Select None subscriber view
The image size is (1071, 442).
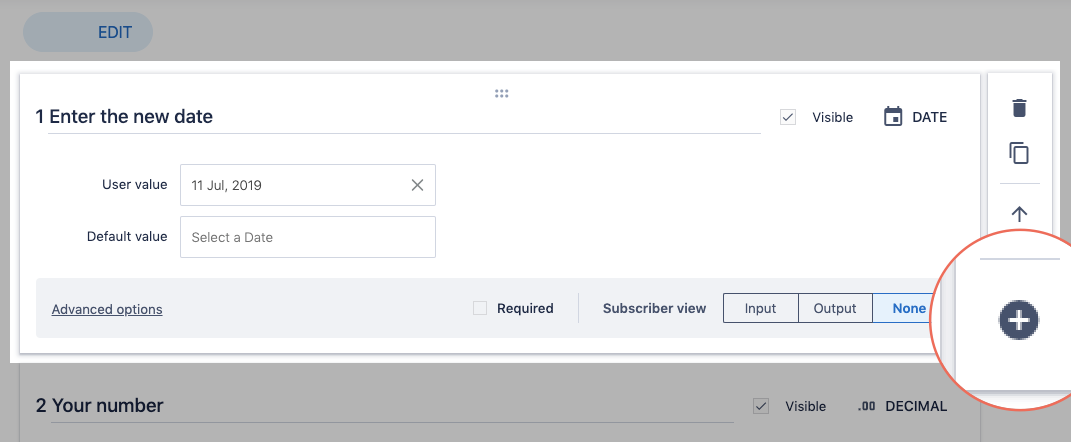[908, 308]
